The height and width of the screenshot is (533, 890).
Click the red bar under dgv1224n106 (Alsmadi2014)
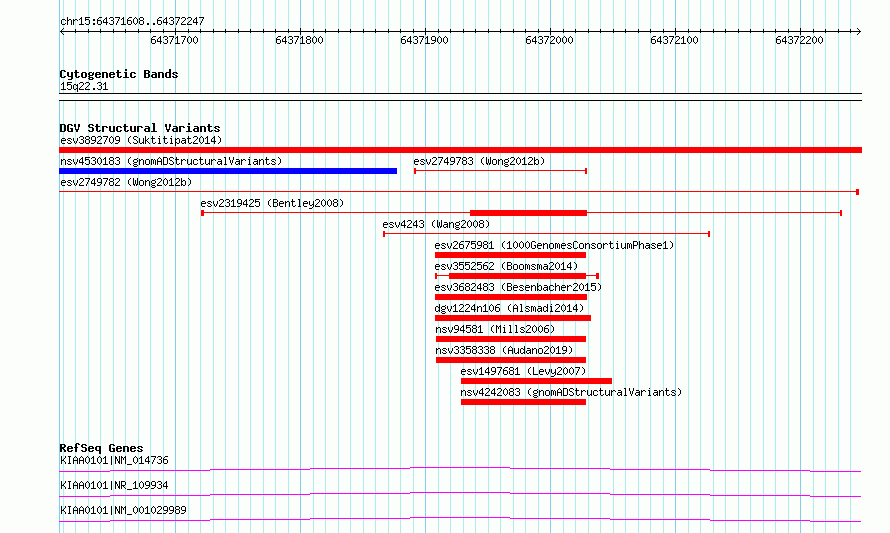513,318
